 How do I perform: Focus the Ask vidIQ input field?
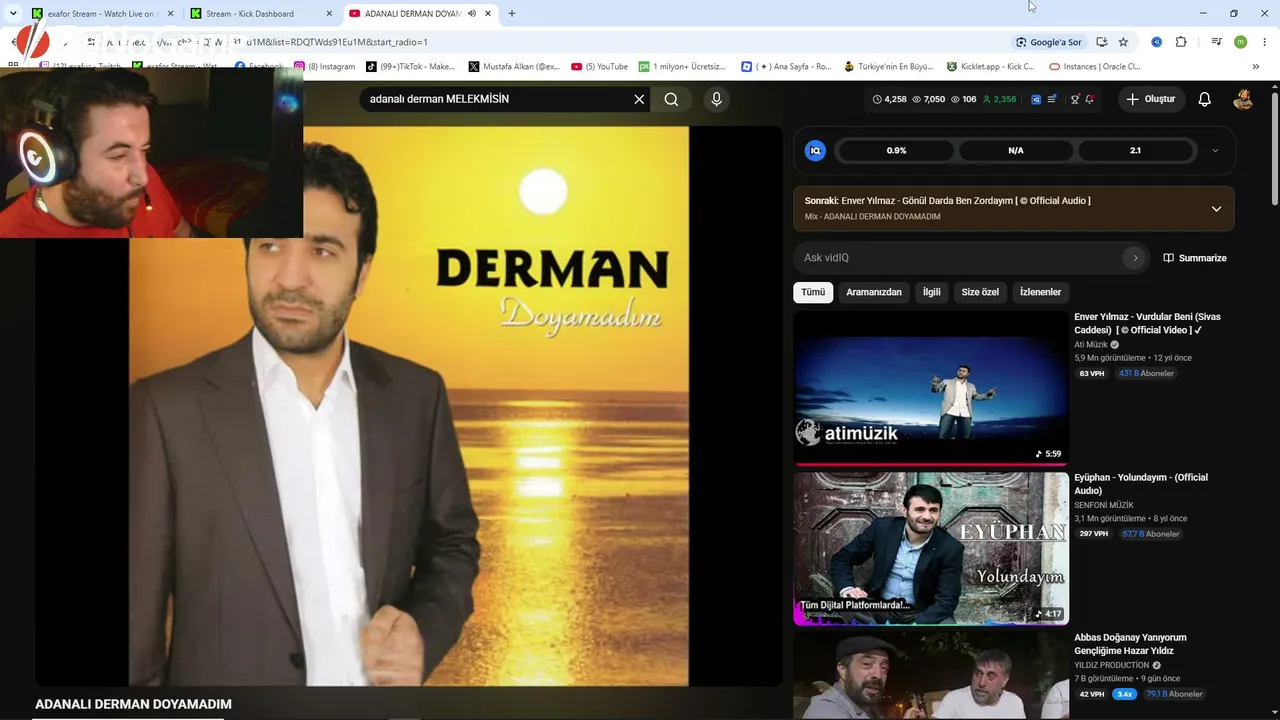[x=960, y=258]
